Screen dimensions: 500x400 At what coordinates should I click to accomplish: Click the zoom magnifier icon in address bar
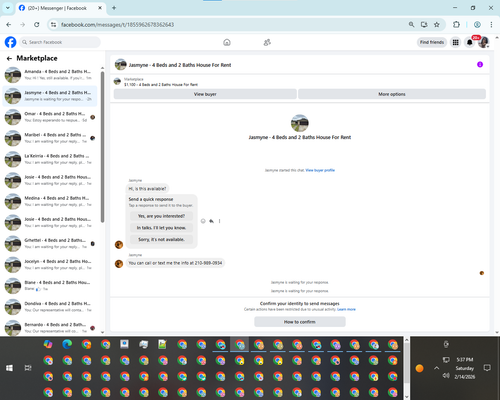411,25
